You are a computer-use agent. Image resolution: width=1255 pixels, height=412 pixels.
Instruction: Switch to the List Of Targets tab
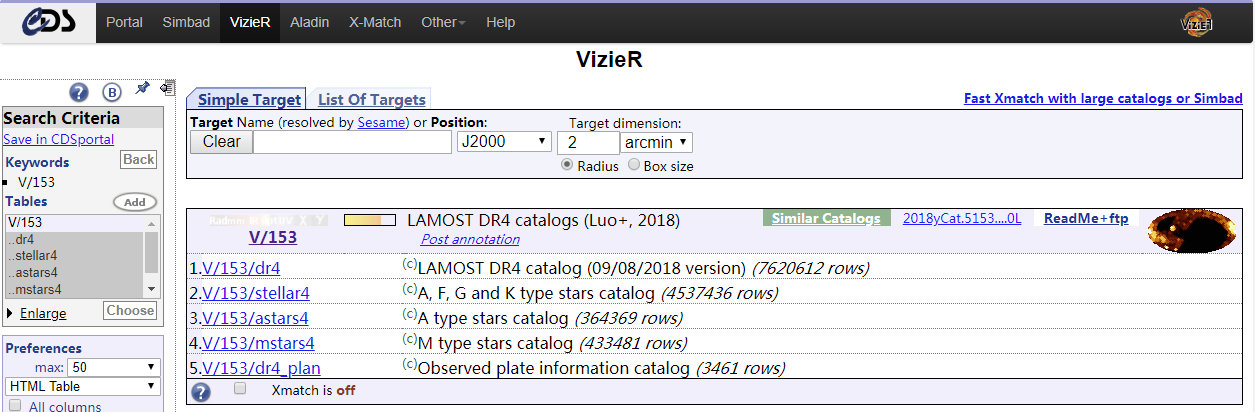[371, 99]
